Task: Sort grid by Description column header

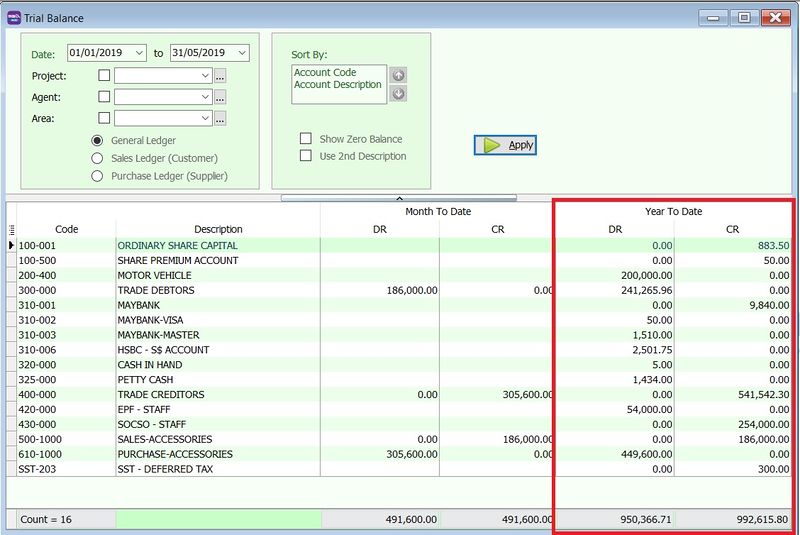Action: tap(218, 229)
